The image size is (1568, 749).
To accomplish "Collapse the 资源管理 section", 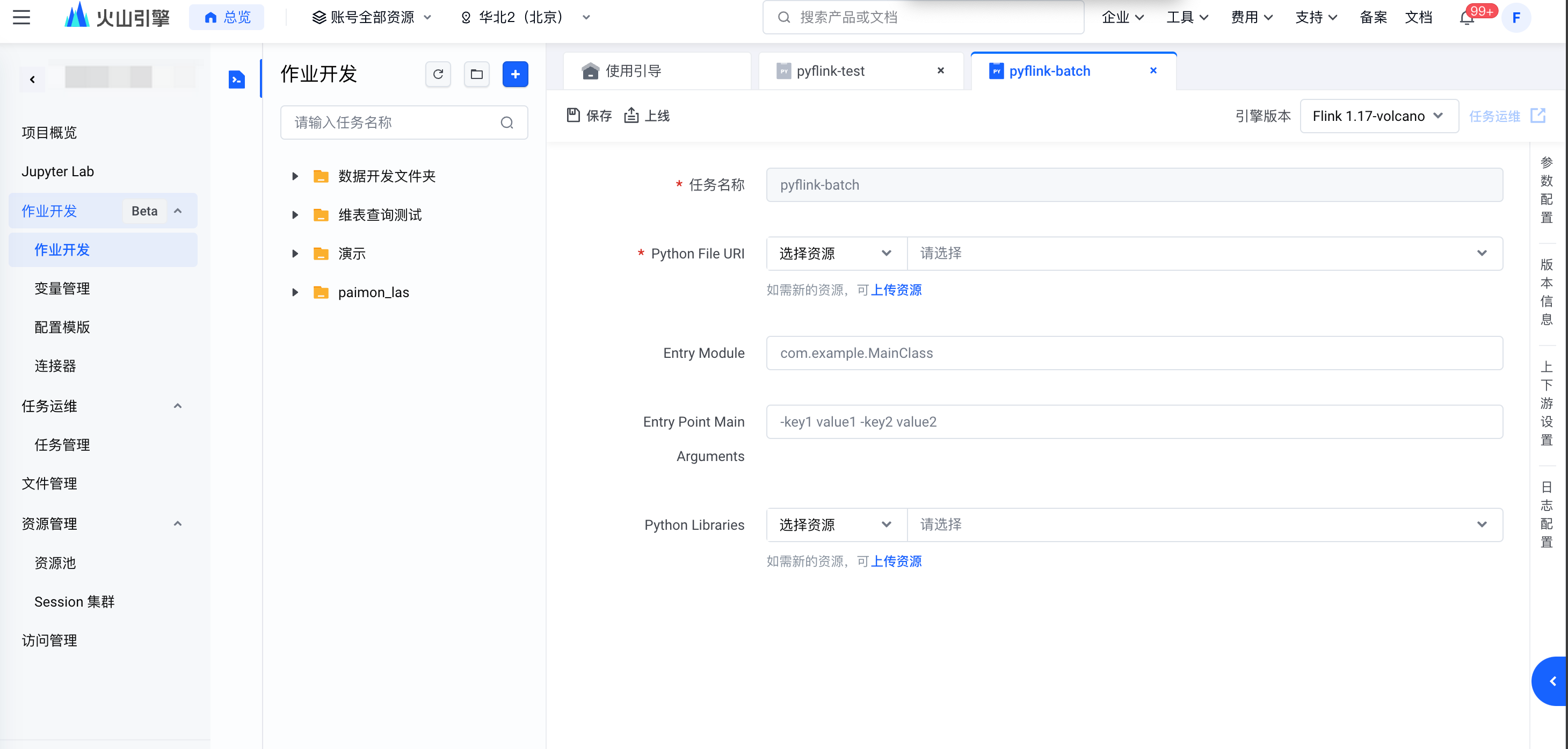I will [x=178, y=524].
